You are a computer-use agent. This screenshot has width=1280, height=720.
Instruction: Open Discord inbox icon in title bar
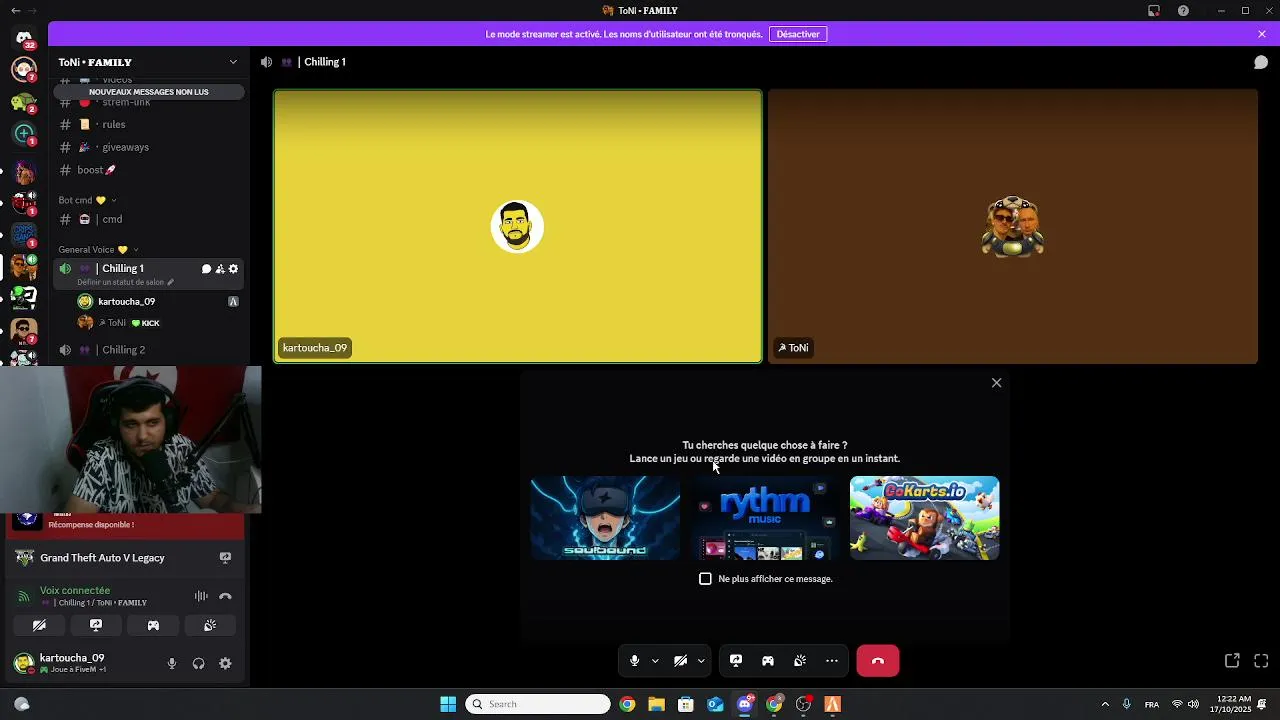1154,11
